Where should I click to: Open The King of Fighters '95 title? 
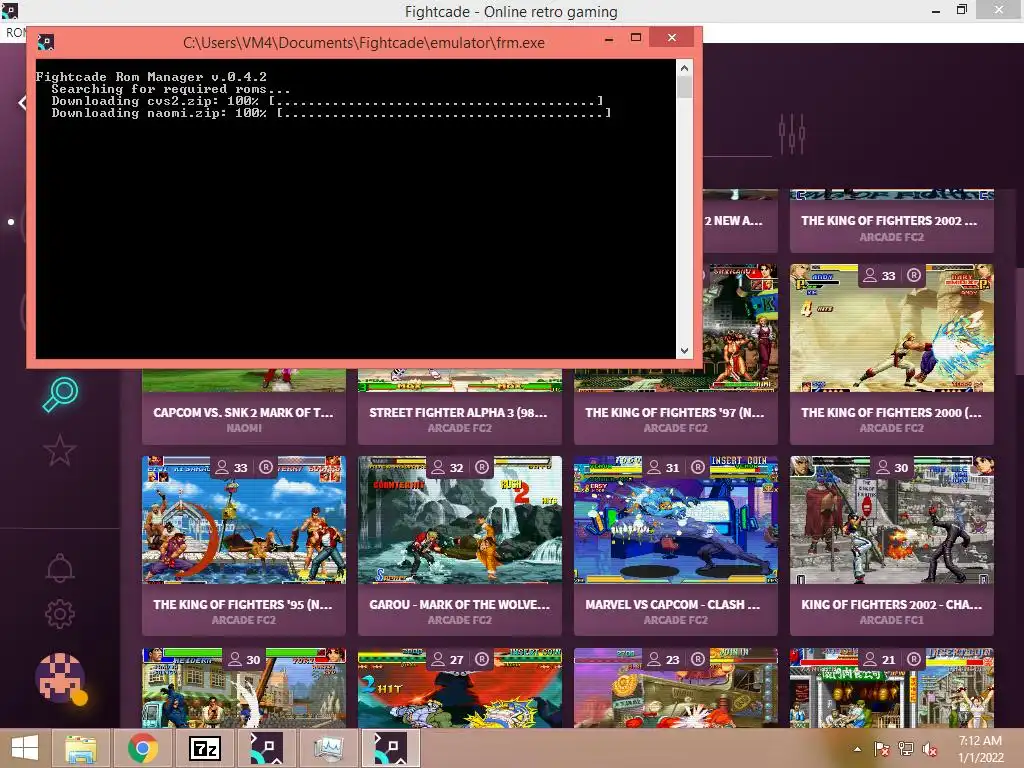click(x=243, y=605)
